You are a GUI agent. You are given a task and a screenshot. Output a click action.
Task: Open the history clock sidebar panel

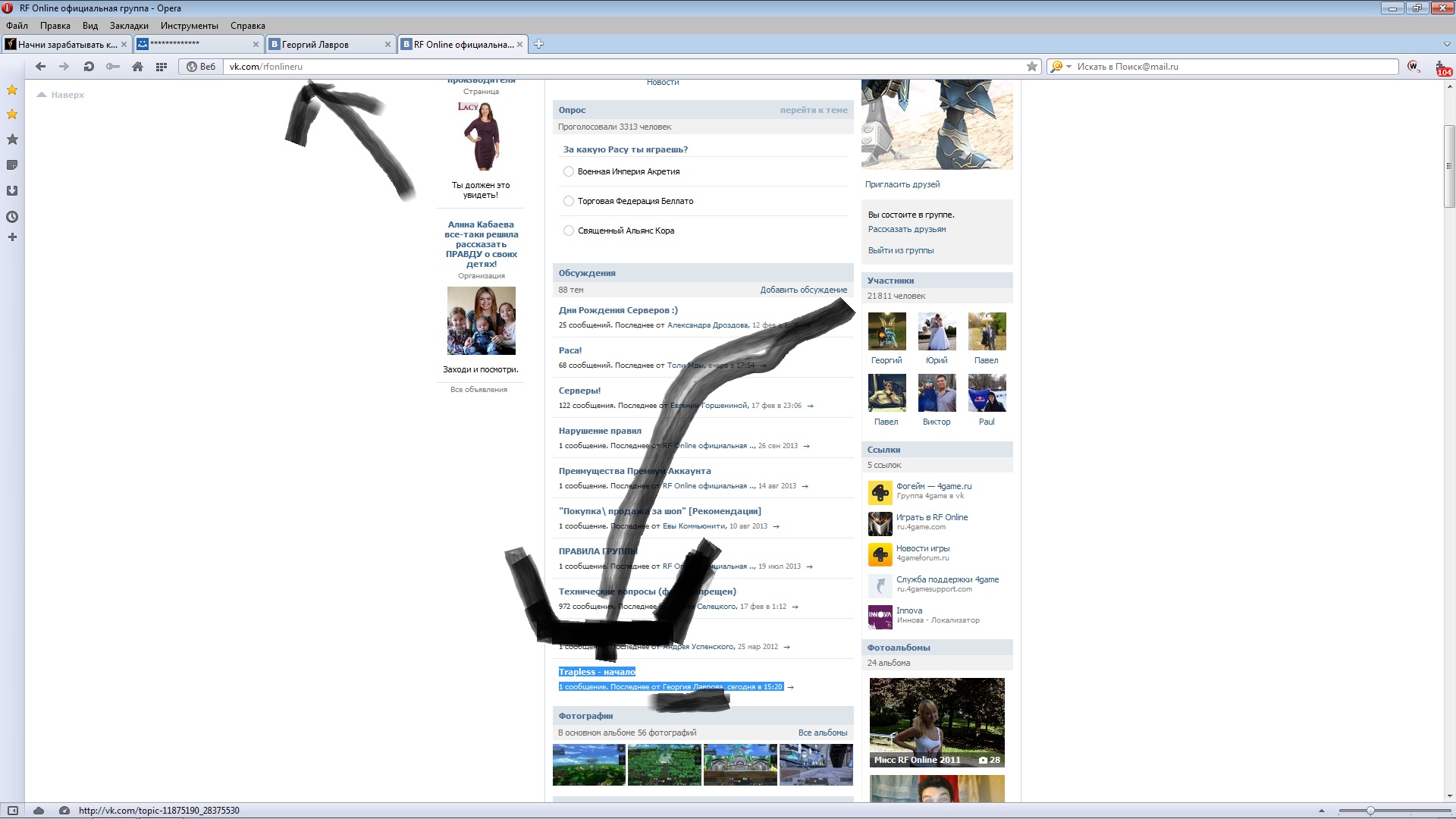click(x=12, y=217)
